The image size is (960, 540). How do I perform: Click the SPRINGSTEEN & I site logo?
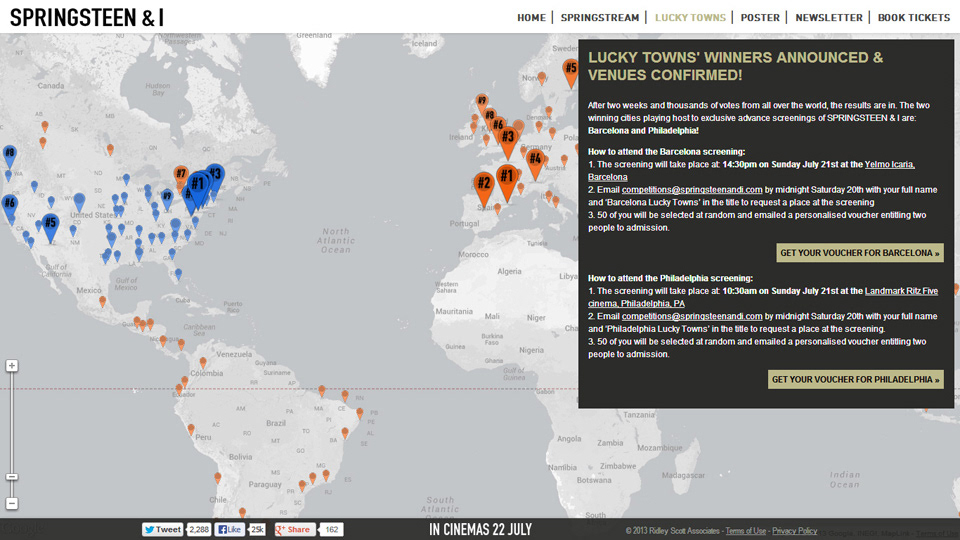(87, 18)
